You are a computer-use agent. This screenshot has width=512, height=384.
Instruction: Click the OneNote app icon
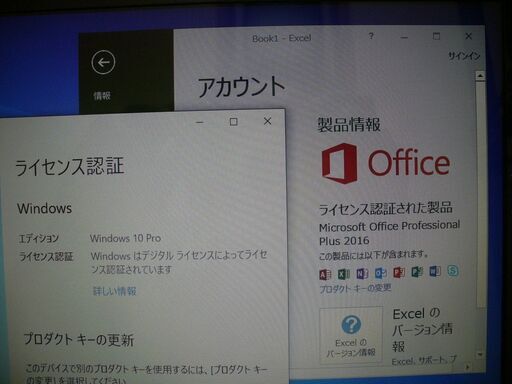[x=362, y=273]
